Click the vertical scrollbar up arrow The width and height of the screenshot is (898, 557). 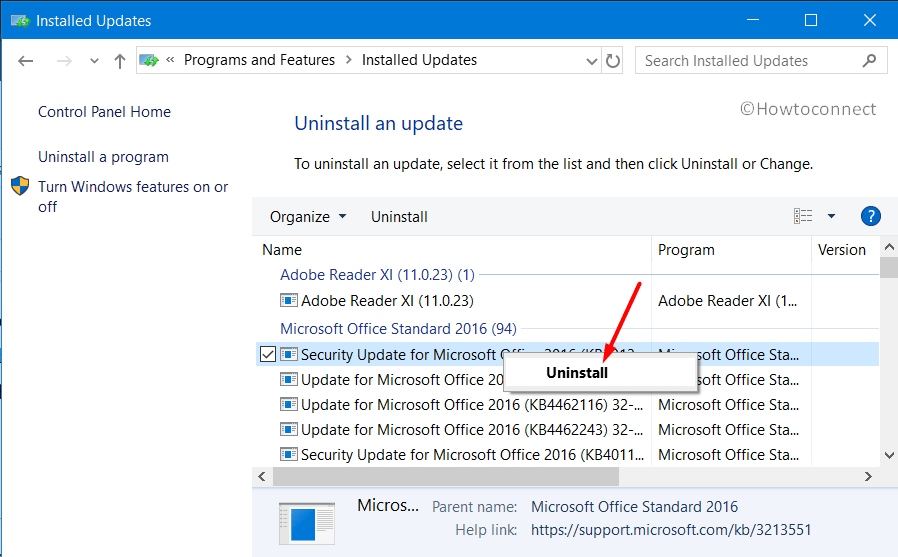pyautogui.click(x=889, y=247)
